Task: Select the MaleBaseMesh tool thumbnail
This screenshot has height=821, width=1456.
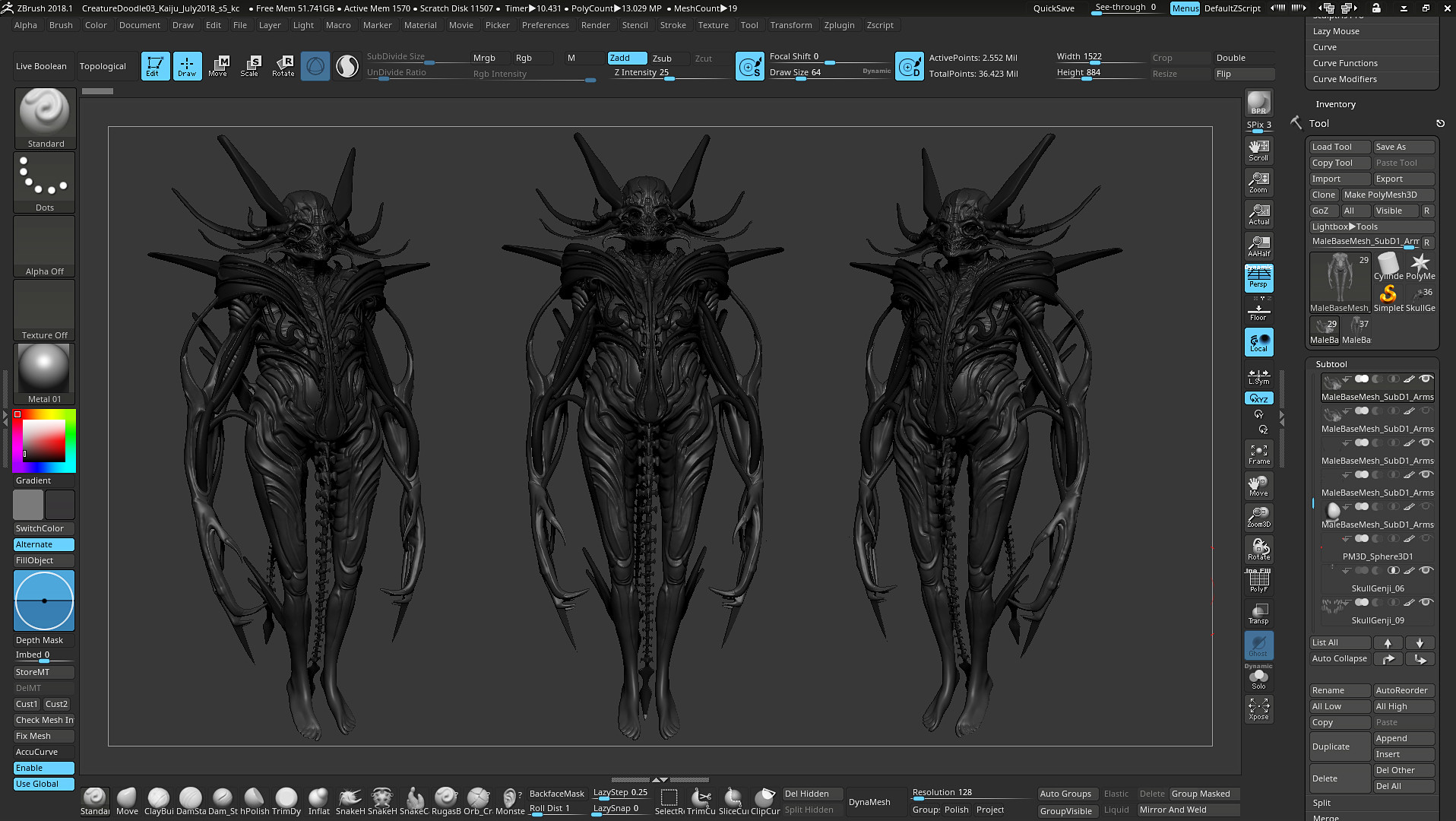Action: [1340, 282]
